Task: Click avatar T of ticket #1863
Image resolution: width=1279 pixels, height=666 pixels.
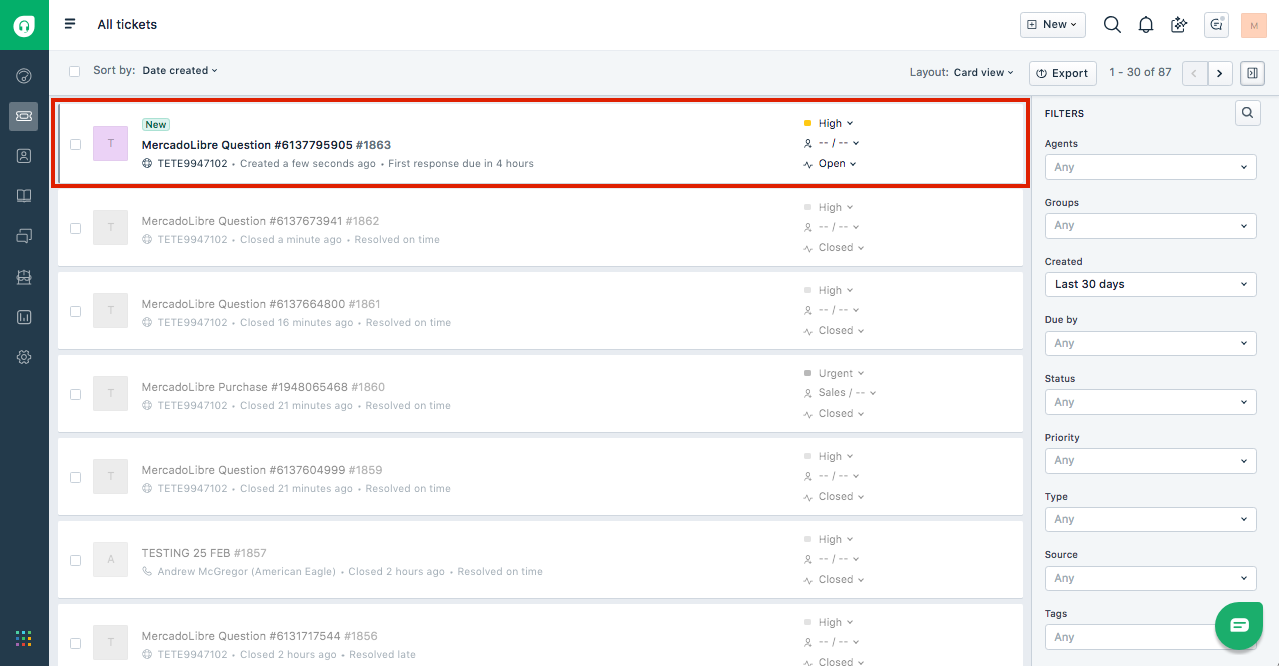Action: pyautogui.click(x=110, y=143)
